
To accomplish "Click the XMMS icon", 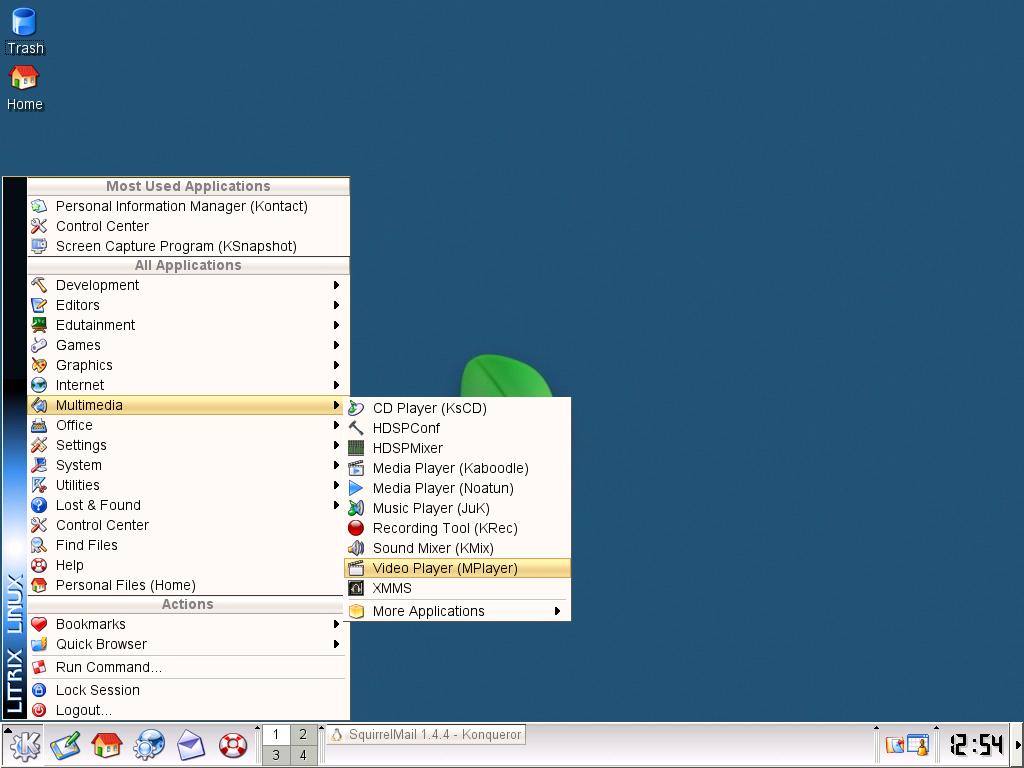I will coord(356,588).
